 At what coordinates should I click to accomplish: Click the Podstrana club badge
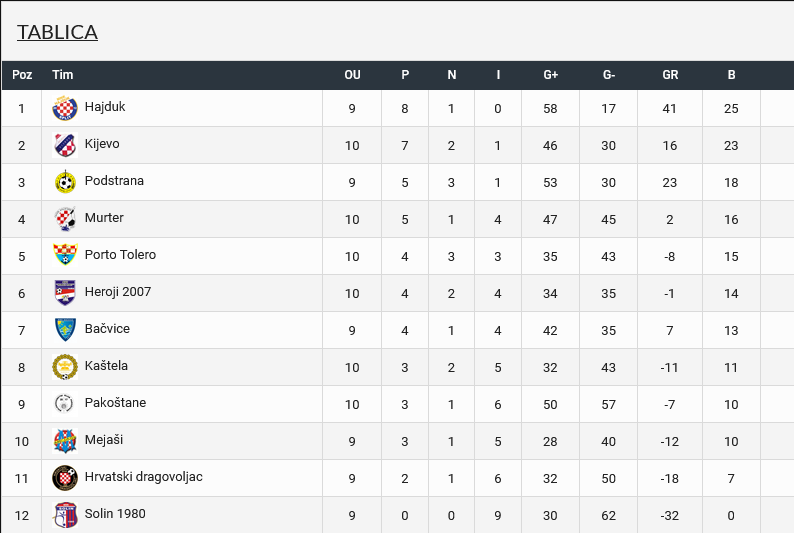click(x=65, y=182)
